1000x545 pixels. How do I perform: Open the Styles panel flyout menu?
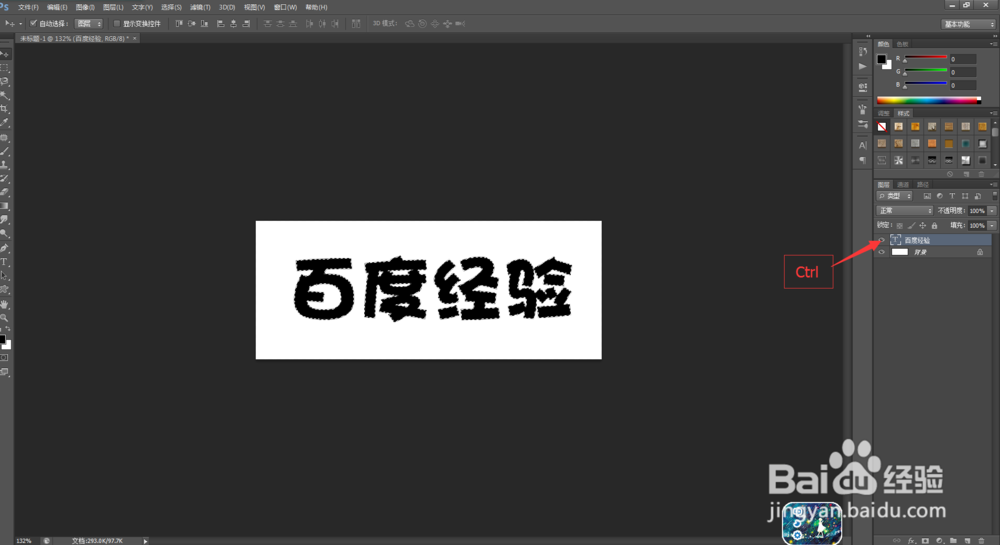pos(993,113)
